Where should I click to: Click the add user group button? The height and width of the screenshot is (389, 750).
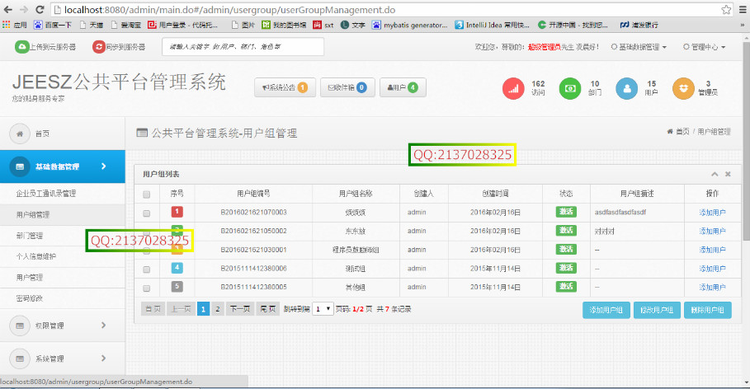606,310
